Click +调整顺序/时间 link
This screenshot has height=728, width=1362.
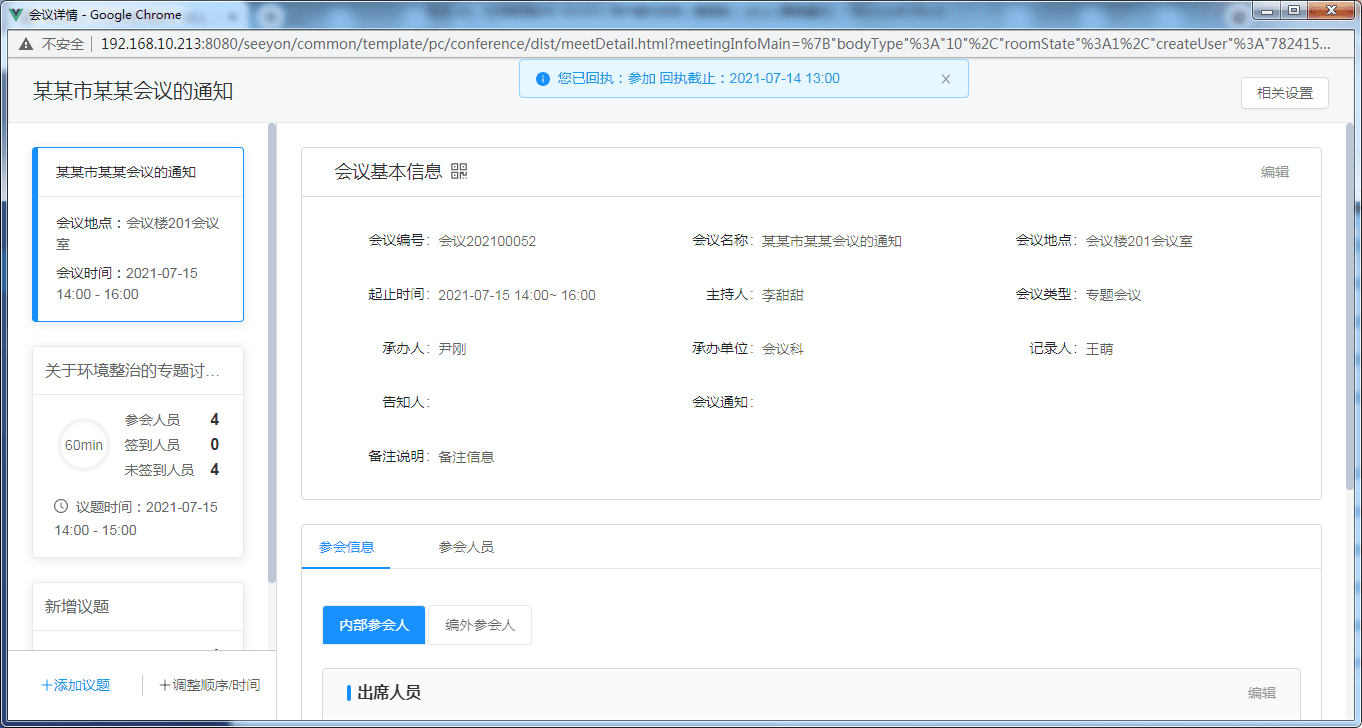pyautogui.click(x=210, y=685)
